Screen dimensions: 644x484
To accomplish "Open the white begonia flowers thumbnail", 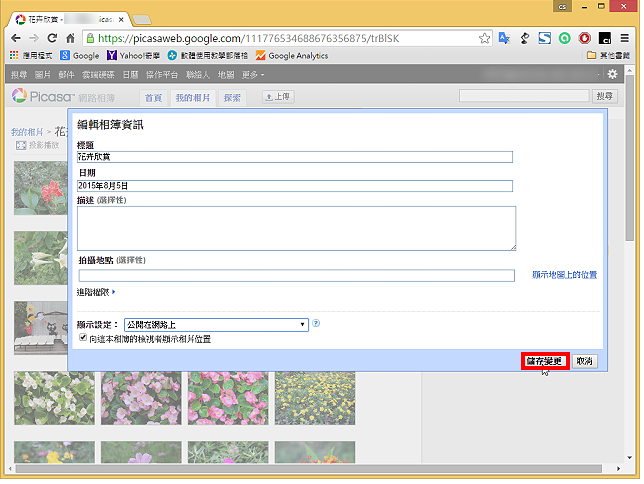I will [x=54, y=398].
